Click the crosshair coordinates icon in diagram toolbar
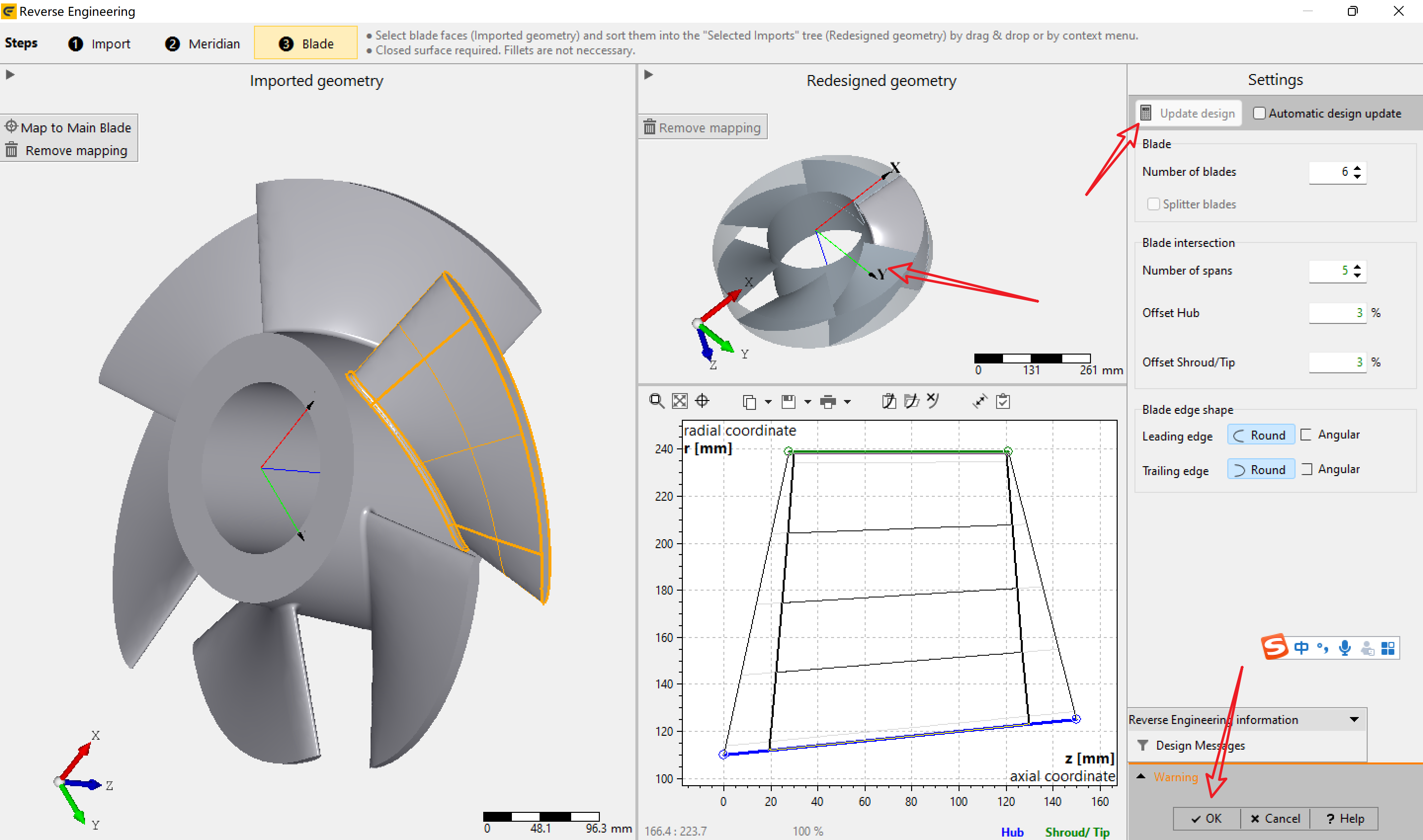This screenshot has width=1423, height=840. [702, 401]
